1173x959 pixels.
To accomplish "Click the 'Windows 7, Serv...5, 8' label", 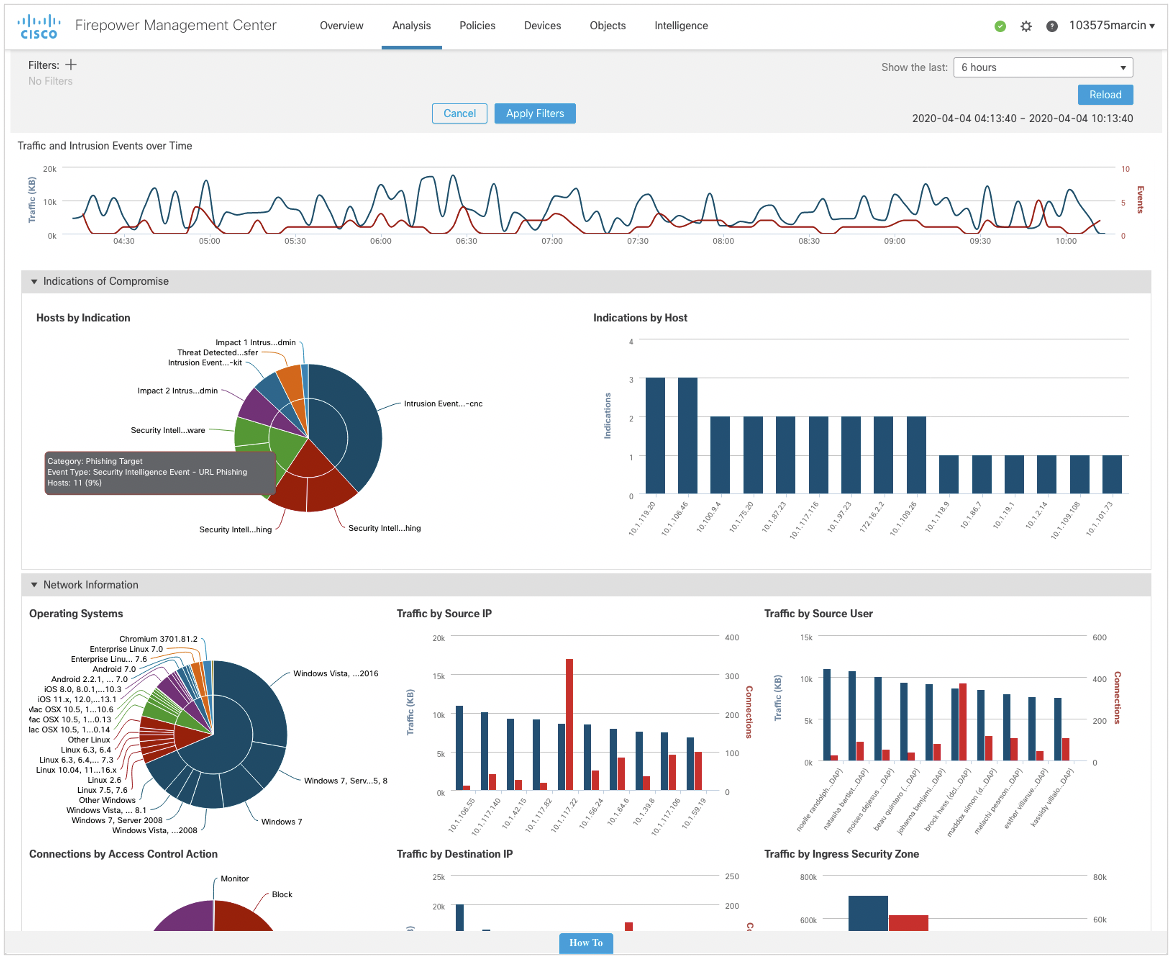I will (346, 781).
